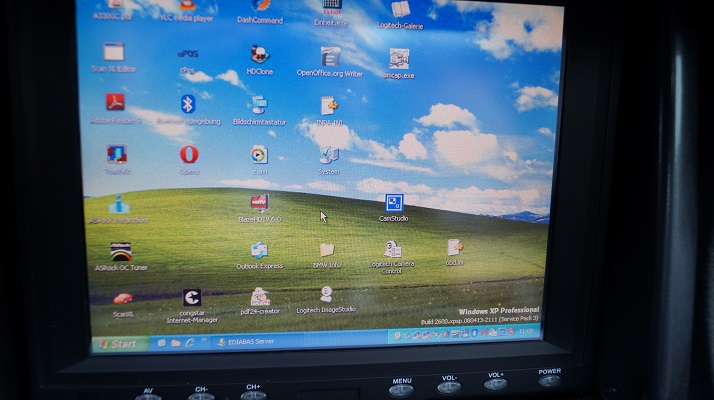Open the HDClone shortcut

259,56
